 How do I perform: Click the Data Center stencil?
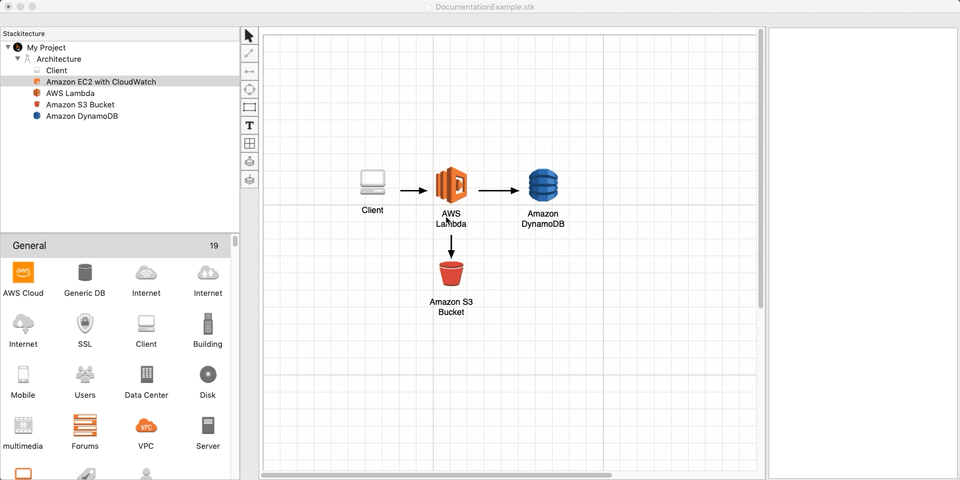point(146,375)
